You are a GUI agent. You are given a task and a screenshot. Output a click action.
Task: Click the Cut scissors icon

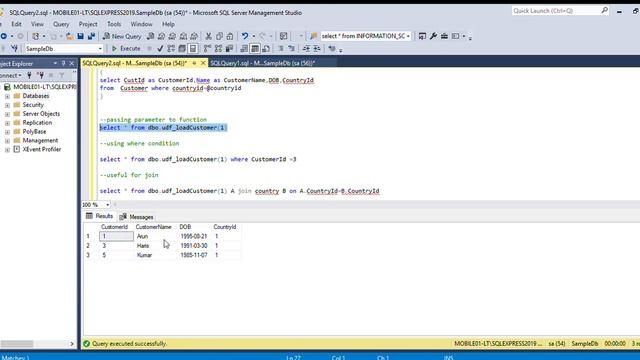pyautogui.click(x=209, y=36)
